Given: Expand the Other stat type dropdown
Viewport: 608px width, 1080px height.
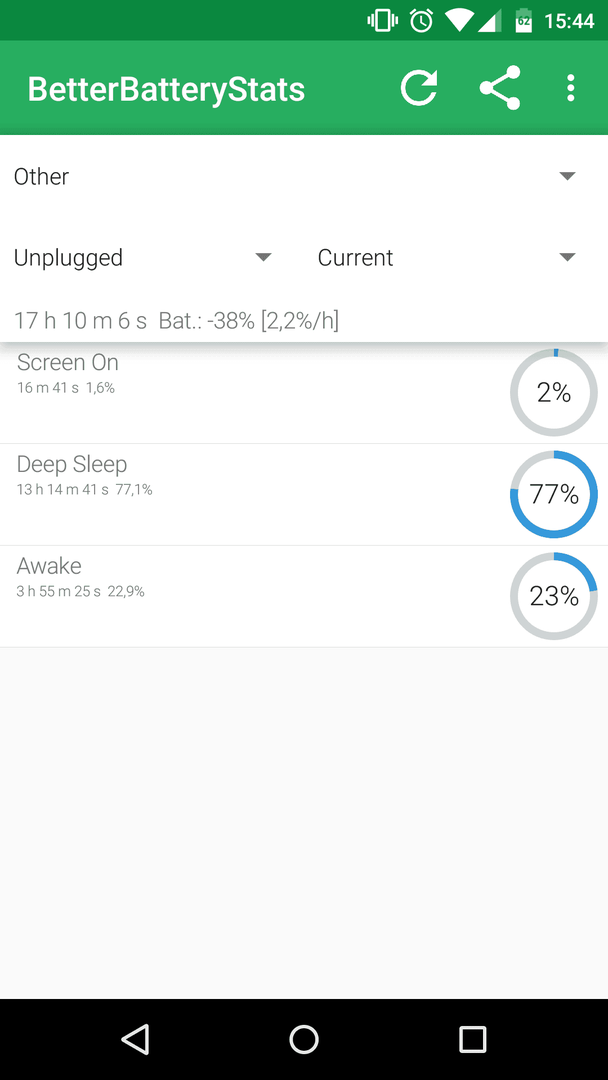Looking at the screenshot, I should [x=295, y=176].
